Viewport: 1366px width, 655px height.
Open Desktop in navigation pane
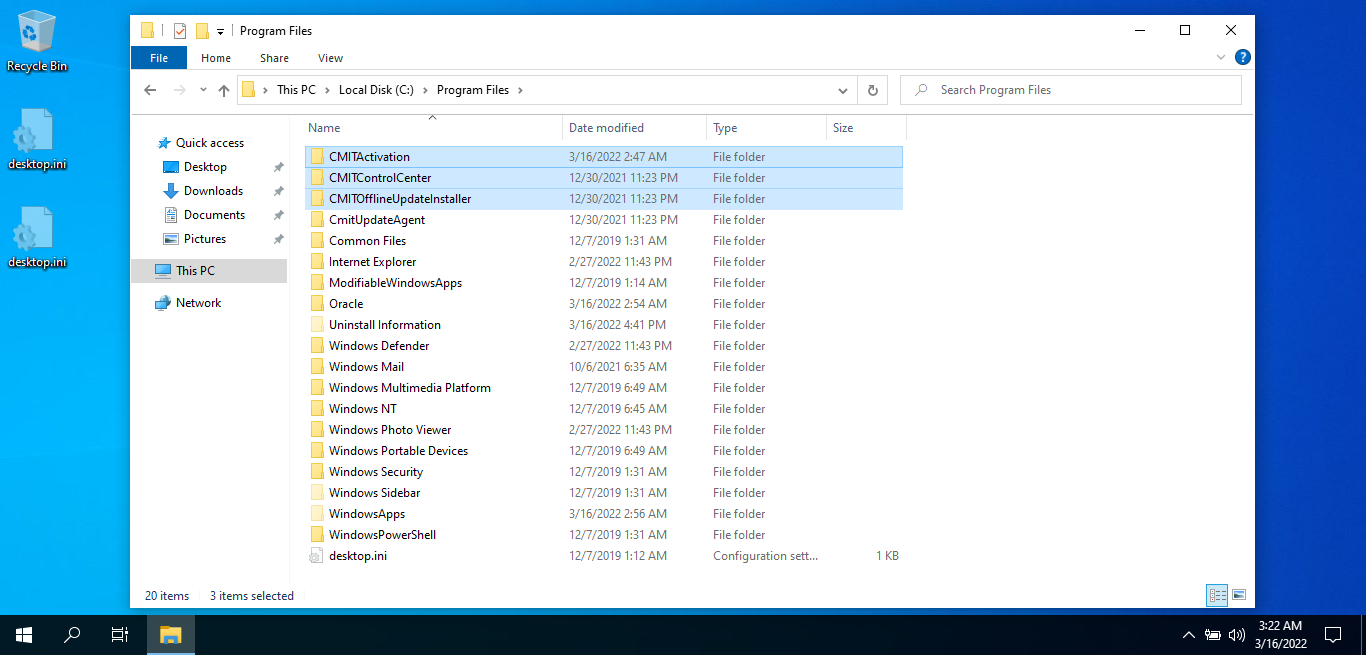(x=205, y=167)
